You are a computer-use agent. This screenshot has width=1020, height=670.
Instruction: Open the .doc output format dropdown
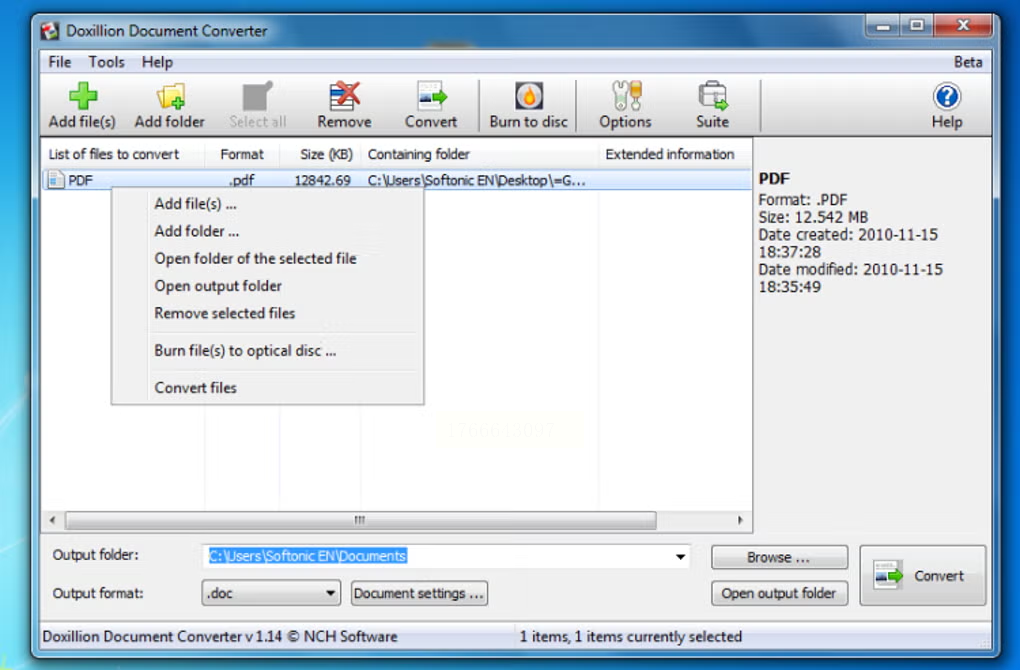click(271, 593)
